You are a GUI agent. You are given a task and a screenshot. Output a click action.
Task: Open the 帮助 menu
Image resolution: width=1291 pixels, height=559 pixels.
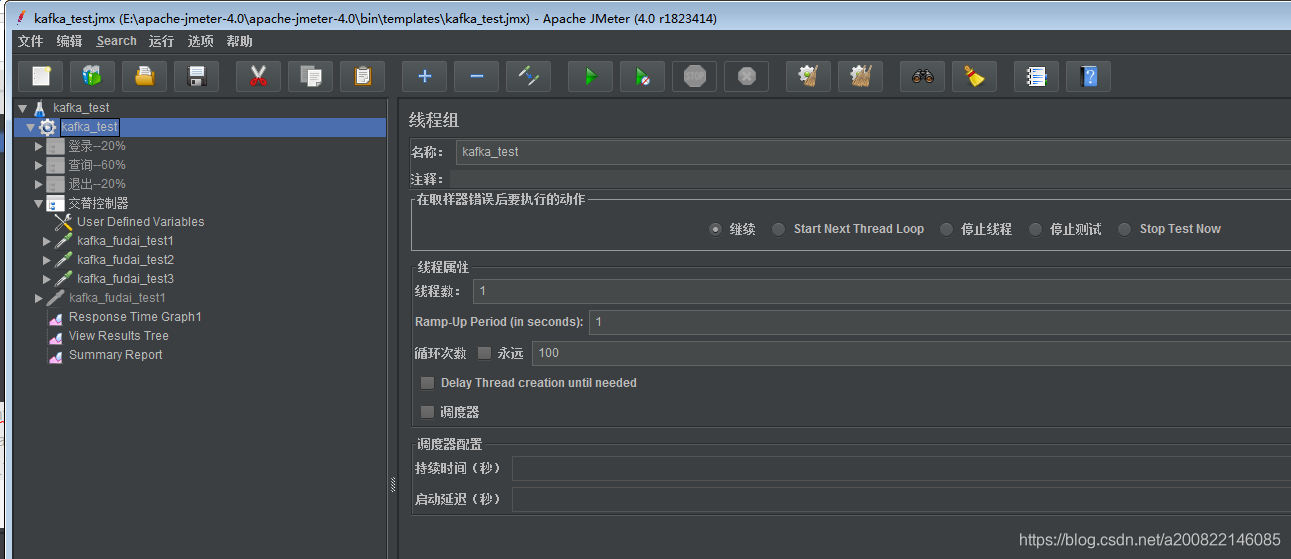(x=240, y=41)
